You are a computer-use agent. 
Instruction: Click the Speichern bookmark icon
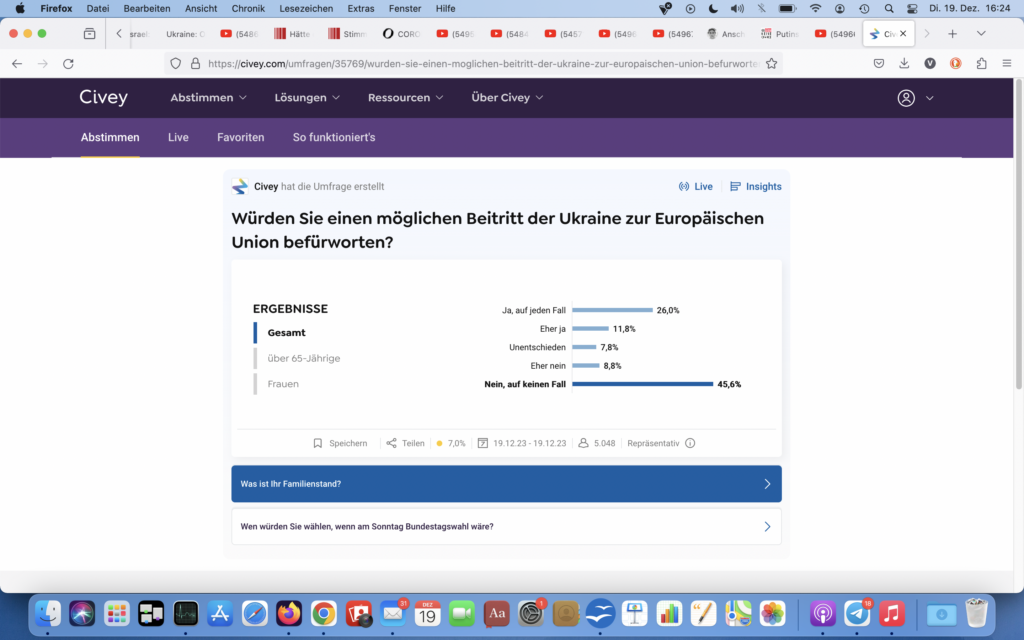[x=318, y=443]
